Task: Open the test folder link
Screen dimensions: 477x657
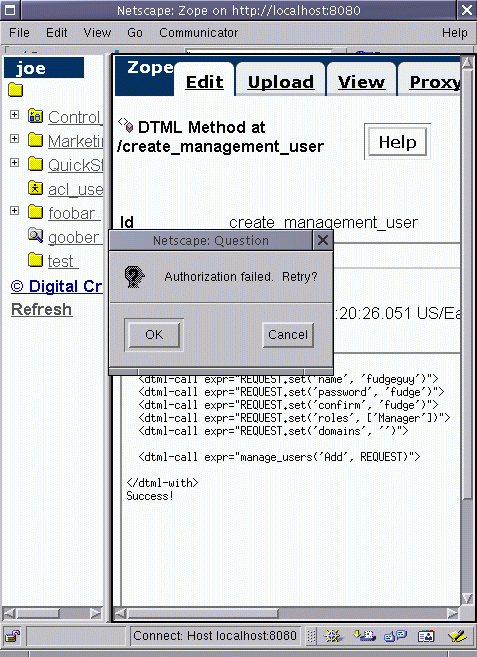Action: [63, 261]
